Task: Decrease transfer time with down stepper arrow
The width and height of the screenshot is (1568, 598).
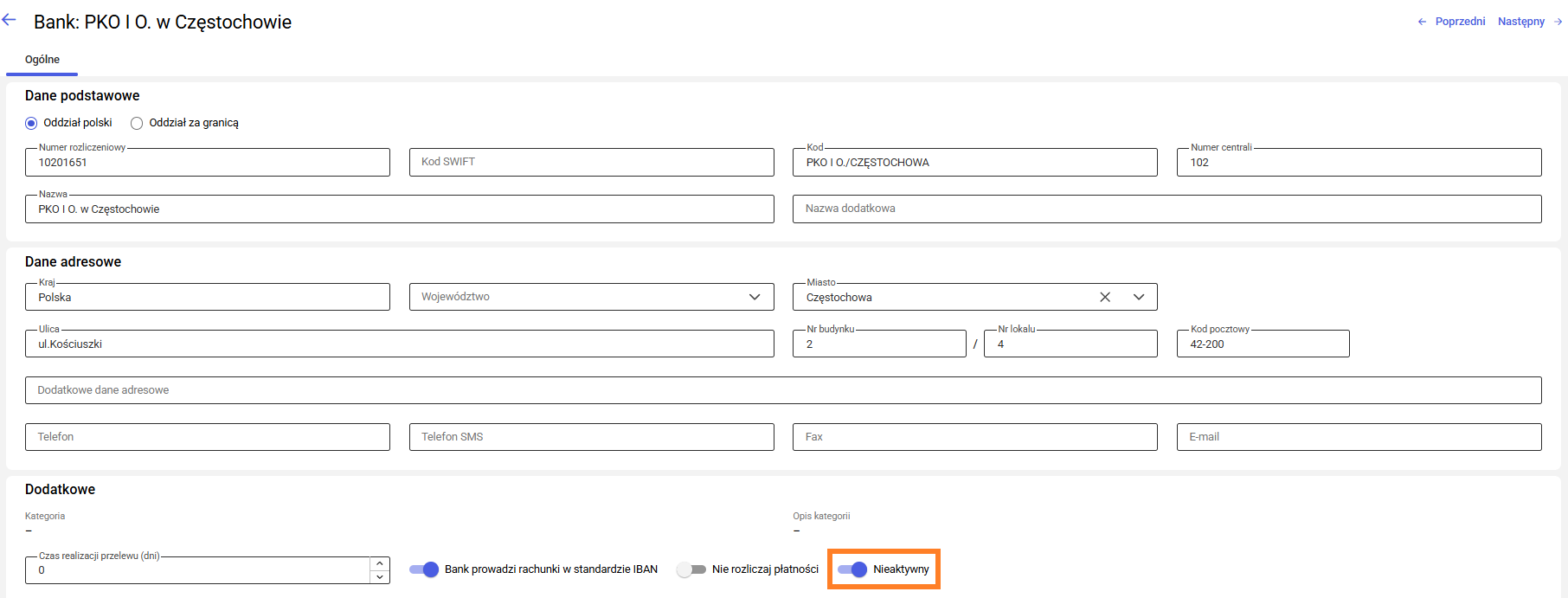Action: (x=379, y=576)
